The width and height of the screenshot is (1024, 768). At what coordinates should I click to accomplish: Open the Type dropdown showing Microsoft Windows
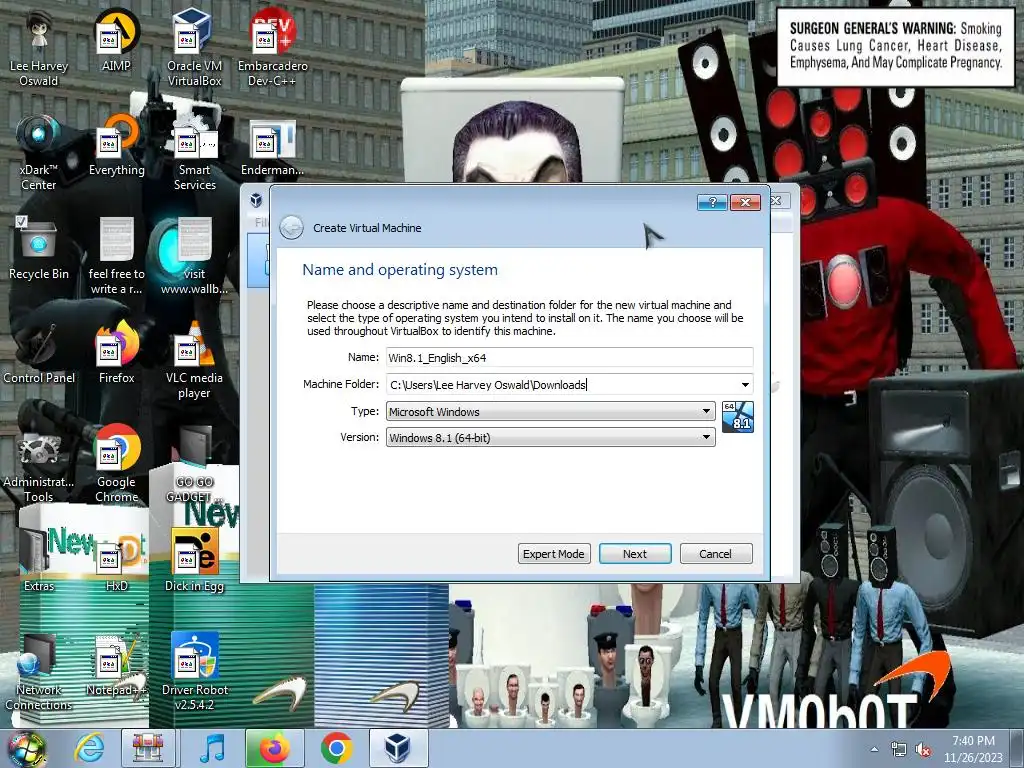(x=551, y=411)
